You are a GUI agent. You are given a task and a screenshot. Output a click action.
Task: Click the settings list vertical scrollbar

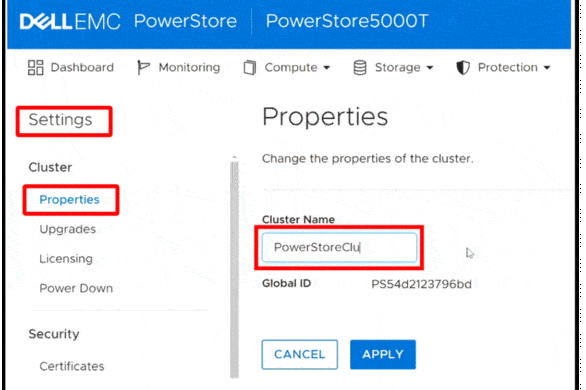pos(234,267)
